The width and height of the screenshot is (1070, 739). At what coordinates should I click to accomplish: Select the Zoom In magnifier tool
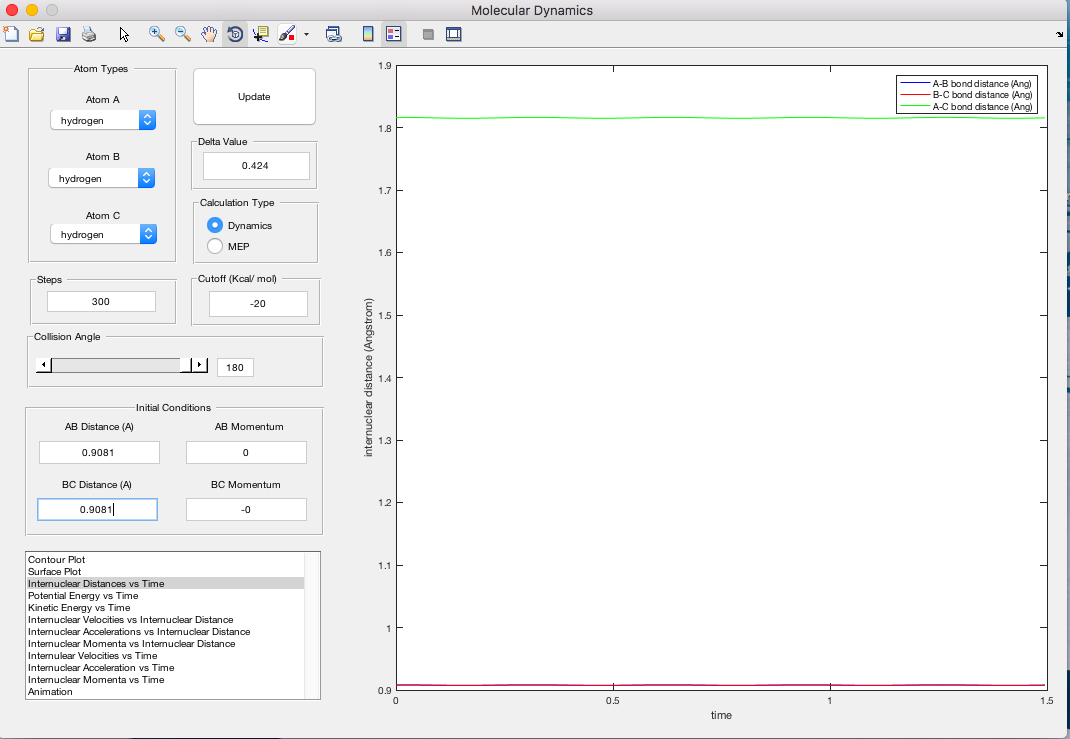[157, 34]
